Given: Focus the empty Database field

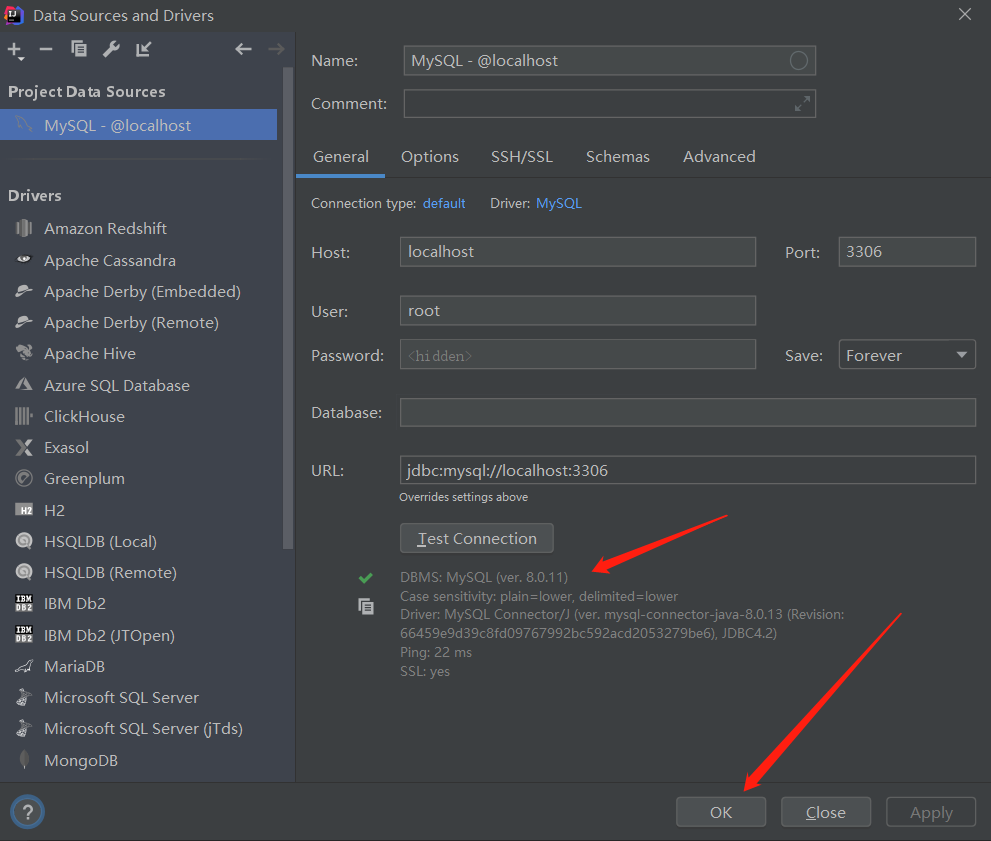Looking at the screenshot, I should [688, 413].
